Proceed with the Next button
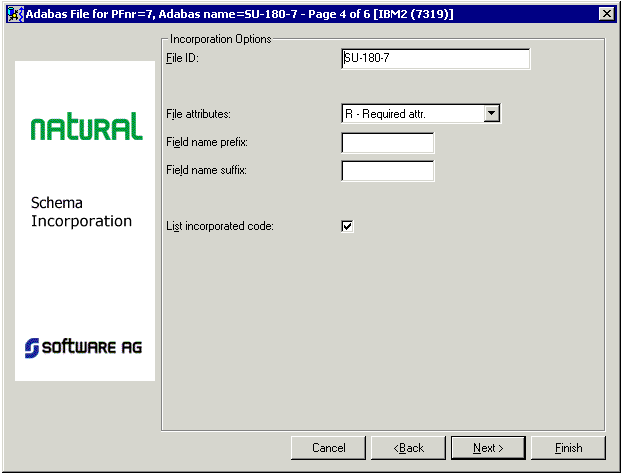Viewport: 622px width, 474px height. tap(488, 447)
